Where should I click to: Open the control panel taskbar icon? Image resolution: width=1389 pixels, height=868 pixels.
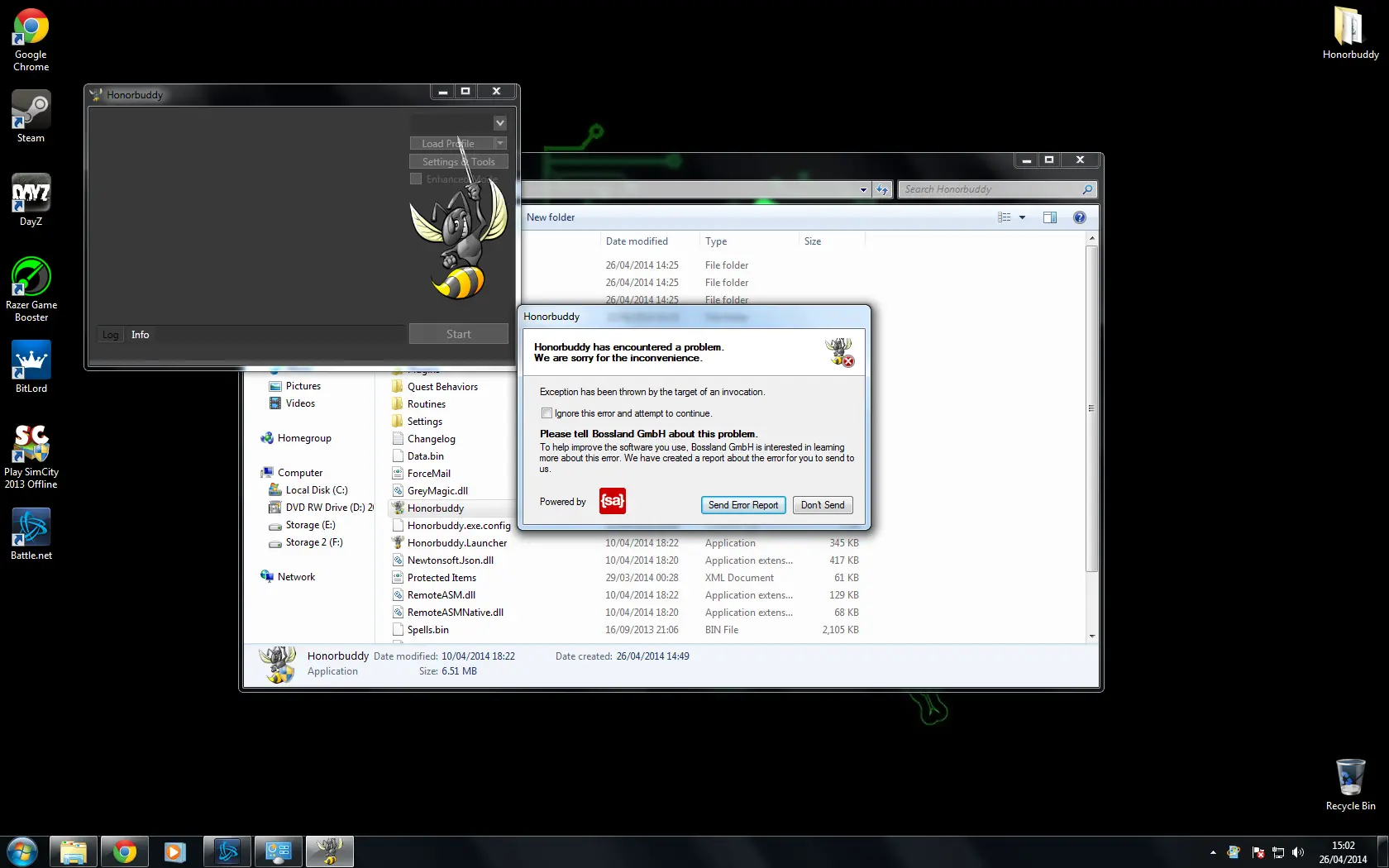[279, 851]
